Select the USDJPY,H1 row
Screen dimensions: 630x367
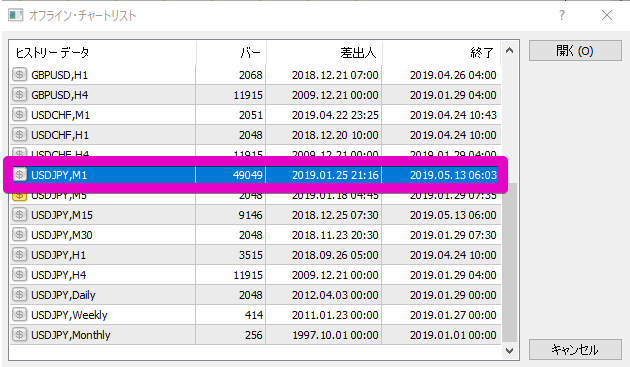click(x=256, y=255)
